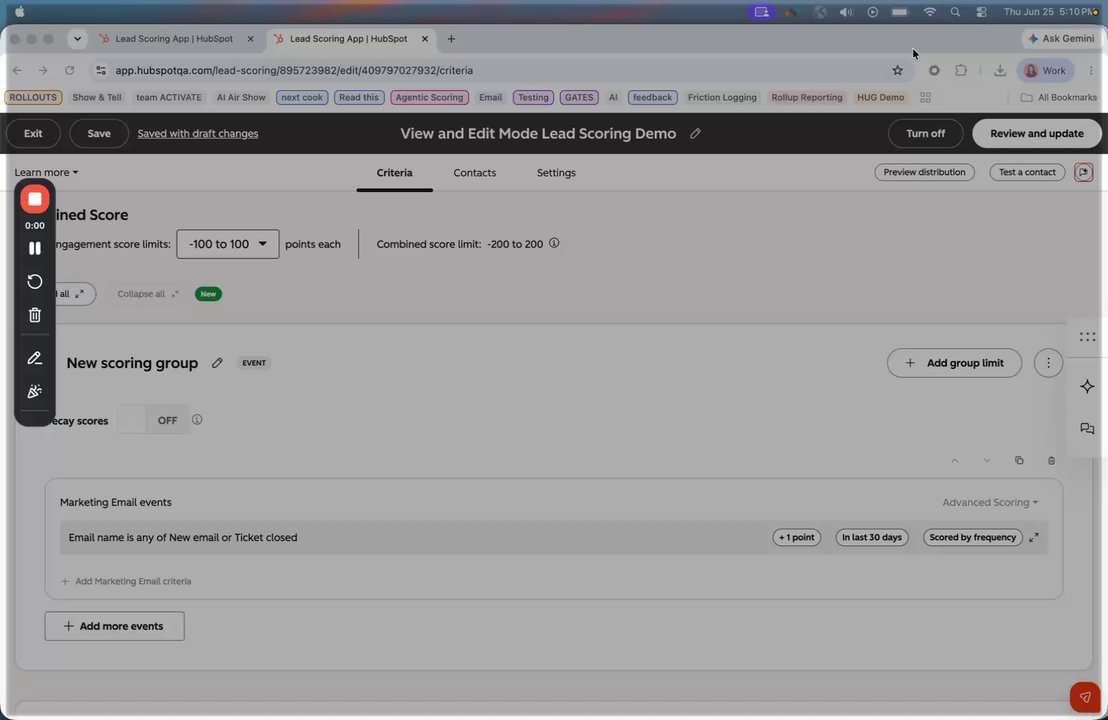Screen dimensions: 1108x720
Task: Switch to the first Lead Scoring App browser tab
Action: [174, 39]
